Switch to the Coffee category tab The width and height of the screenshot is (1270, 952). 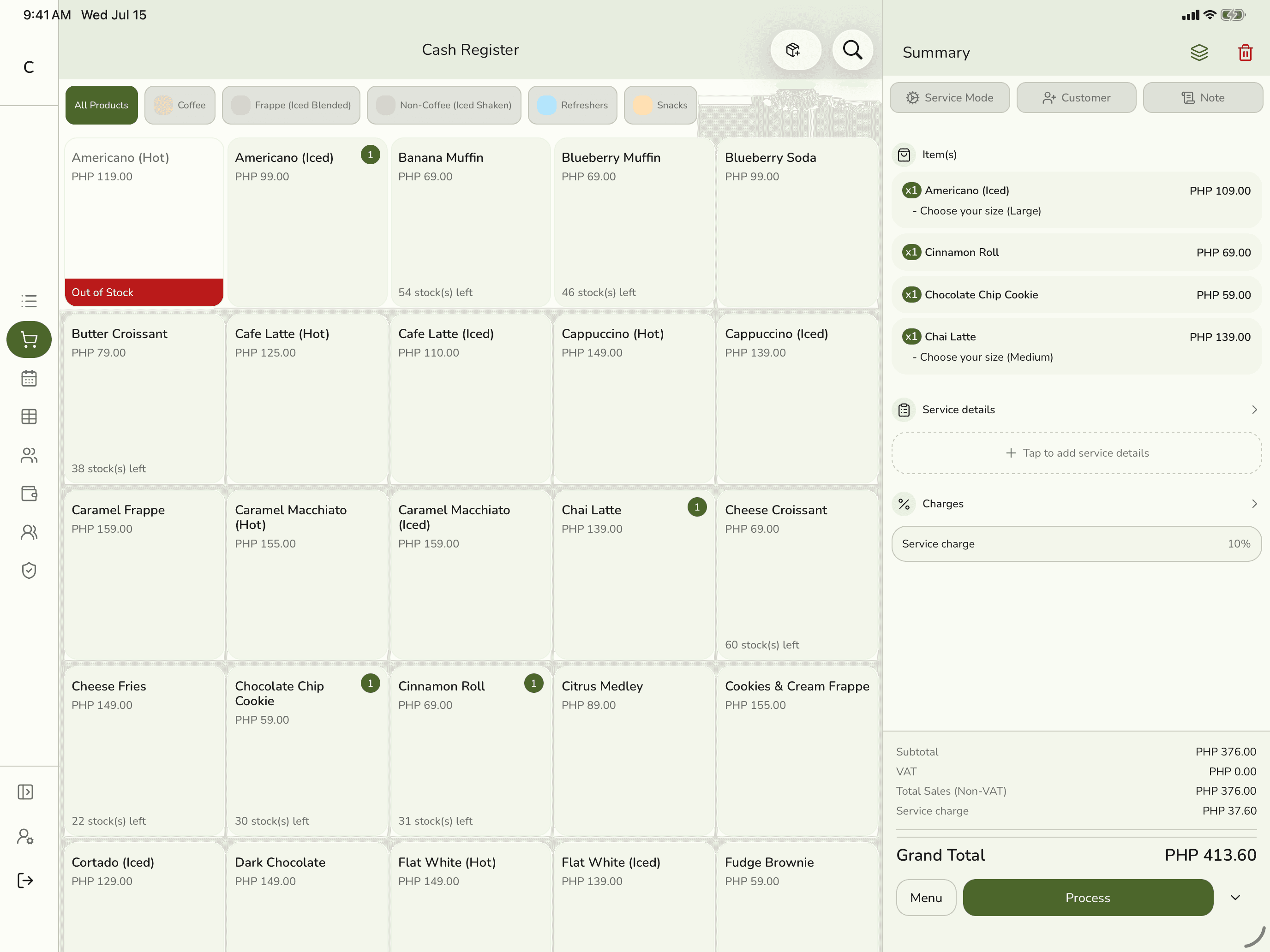pyautogui.click(x=180, y=105)
